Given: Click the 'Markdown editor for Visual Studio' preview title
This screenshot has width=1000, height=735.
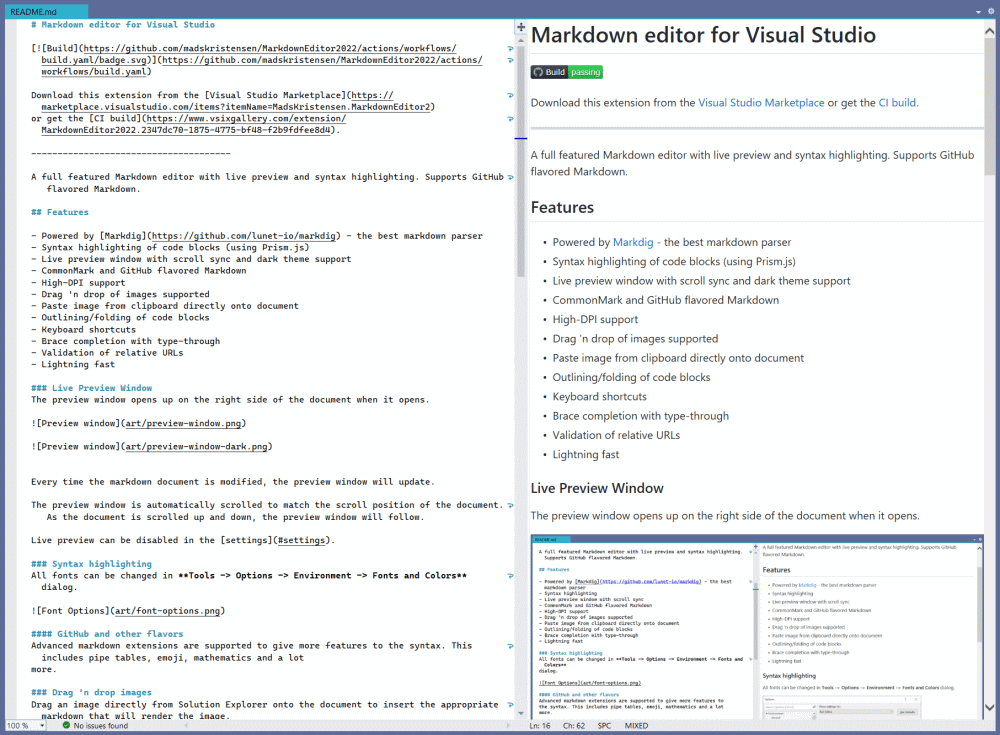Looking at the screenshot, I should click(x=703, y=35).
